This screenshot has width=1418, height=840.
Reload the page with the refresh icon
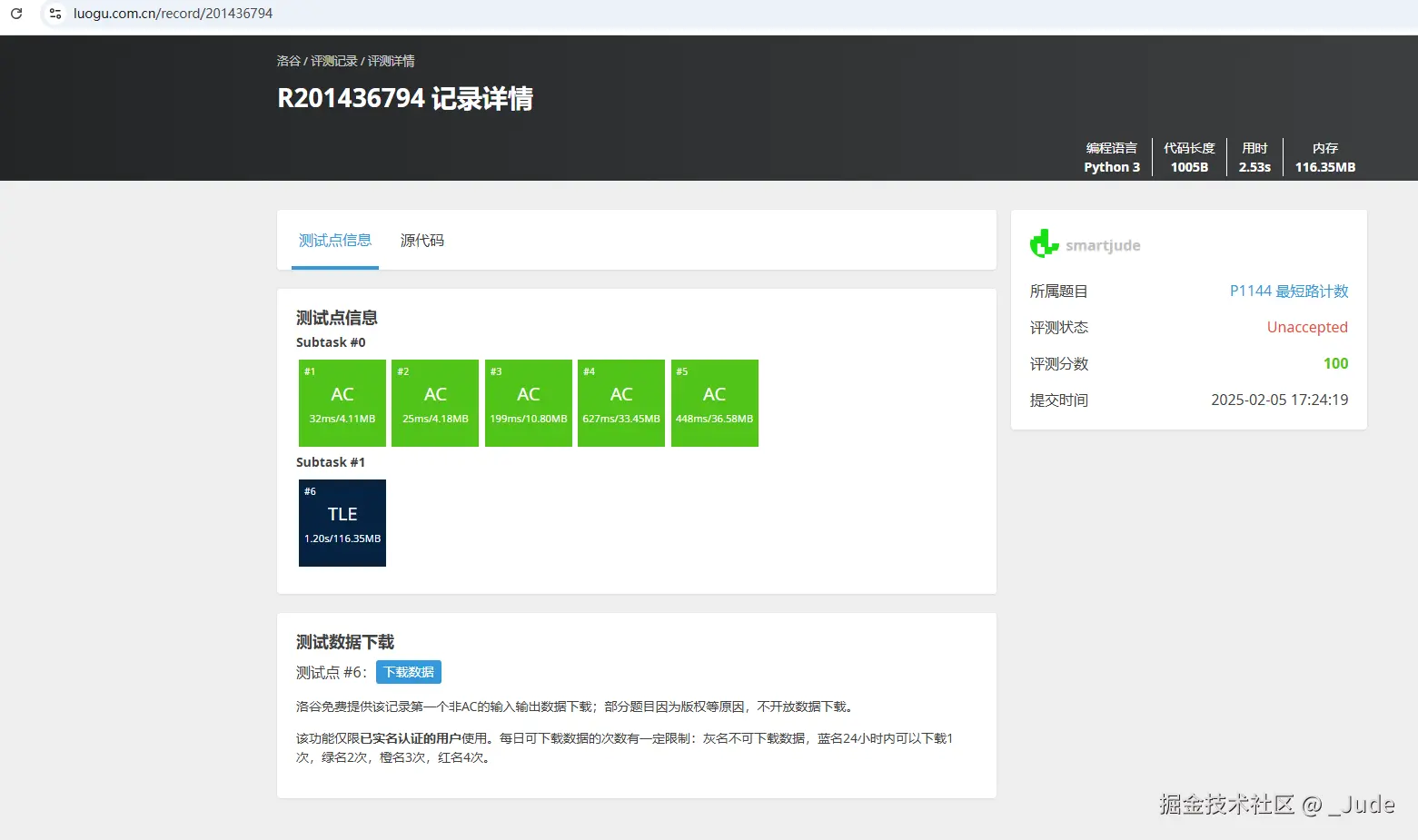[16, 14]
